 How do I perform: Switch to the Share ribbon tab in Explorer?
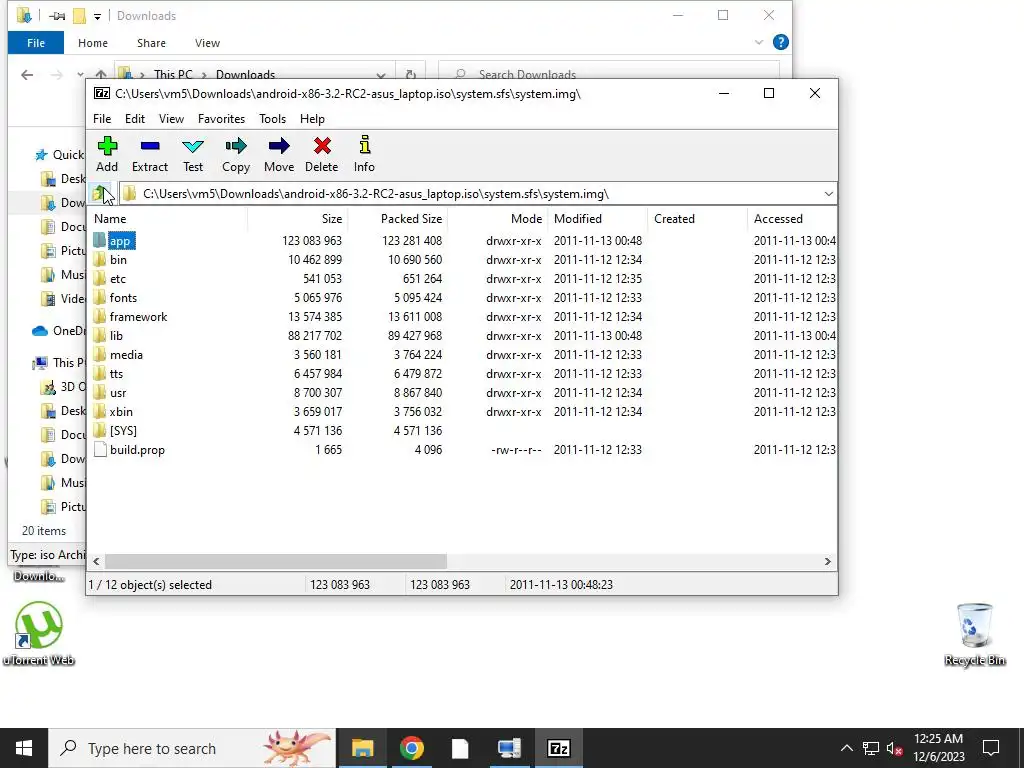tap(151, 43)
